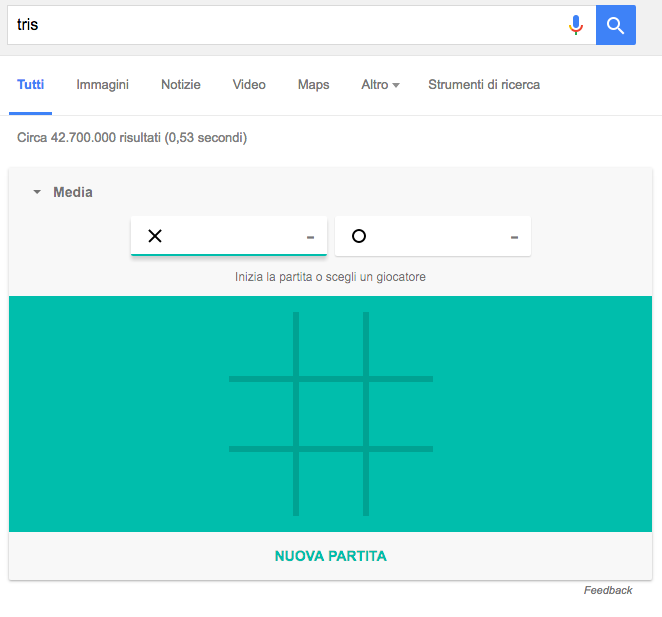Switch to the Immagini tab
The height and width of the screenshot is (617, 662).
pyautogui.click(x=102, y=85)
